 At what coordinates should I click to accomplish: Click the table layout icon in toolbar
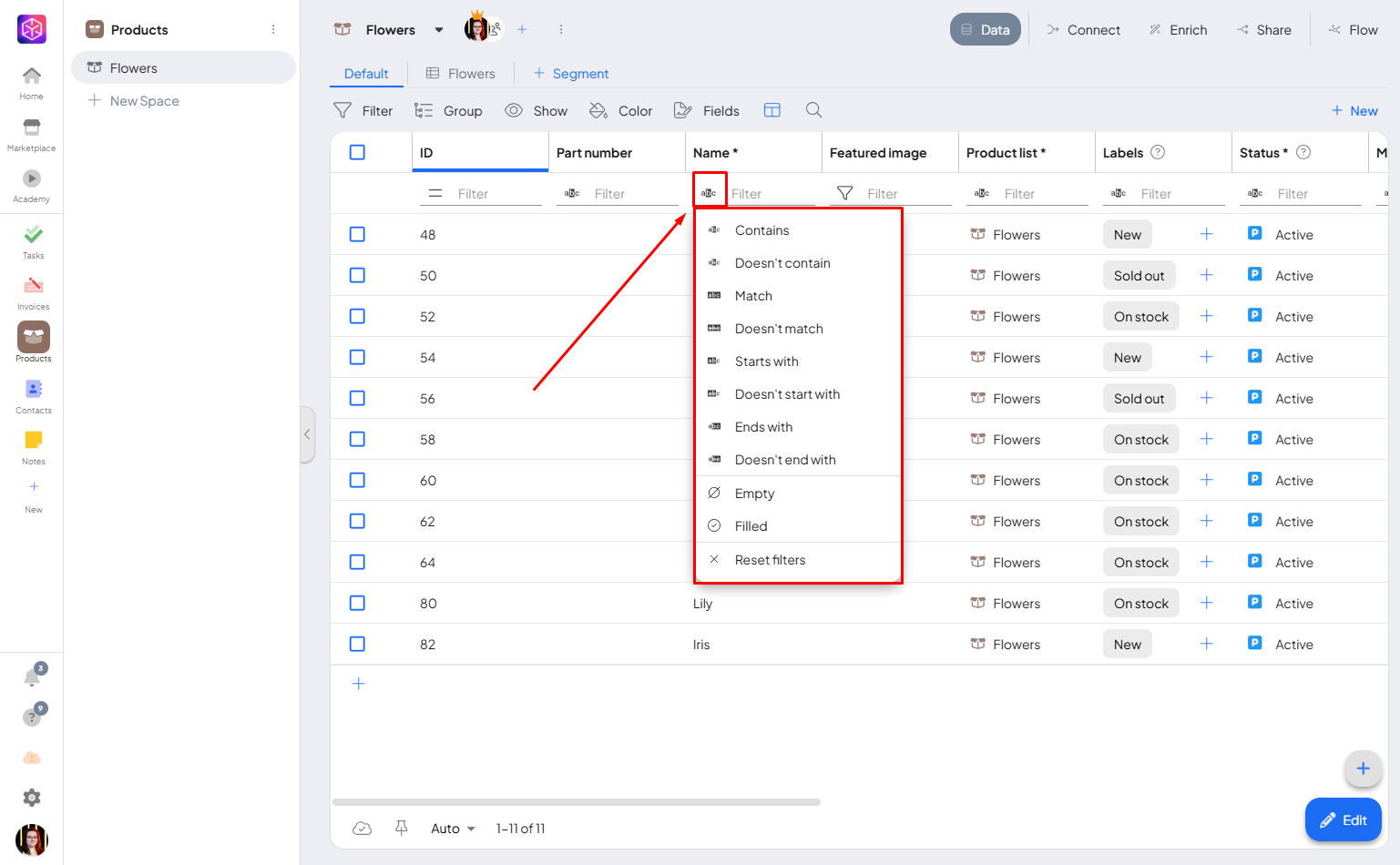click(772, 110)
